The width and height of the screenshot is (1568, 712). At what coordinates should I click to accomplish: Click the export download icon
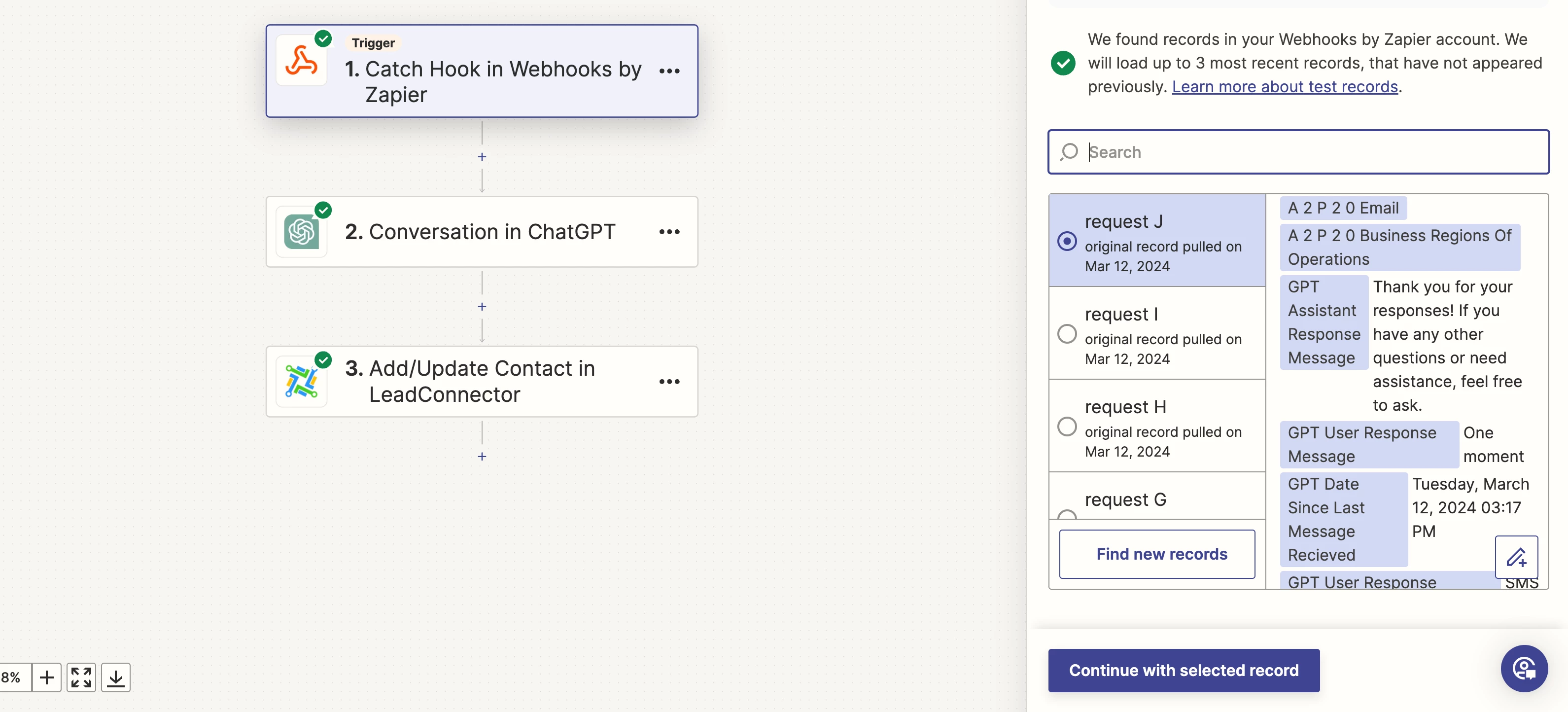coord(116,677)
